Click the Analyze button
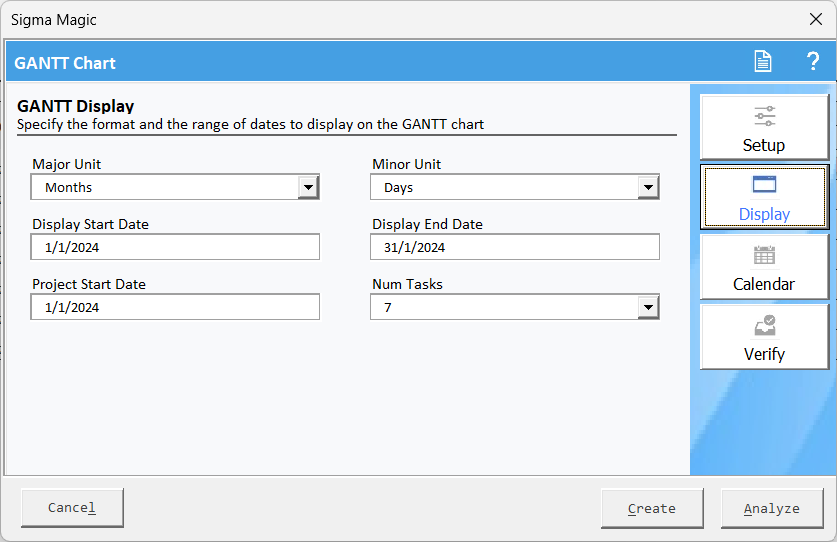 [x=772, y=508]
